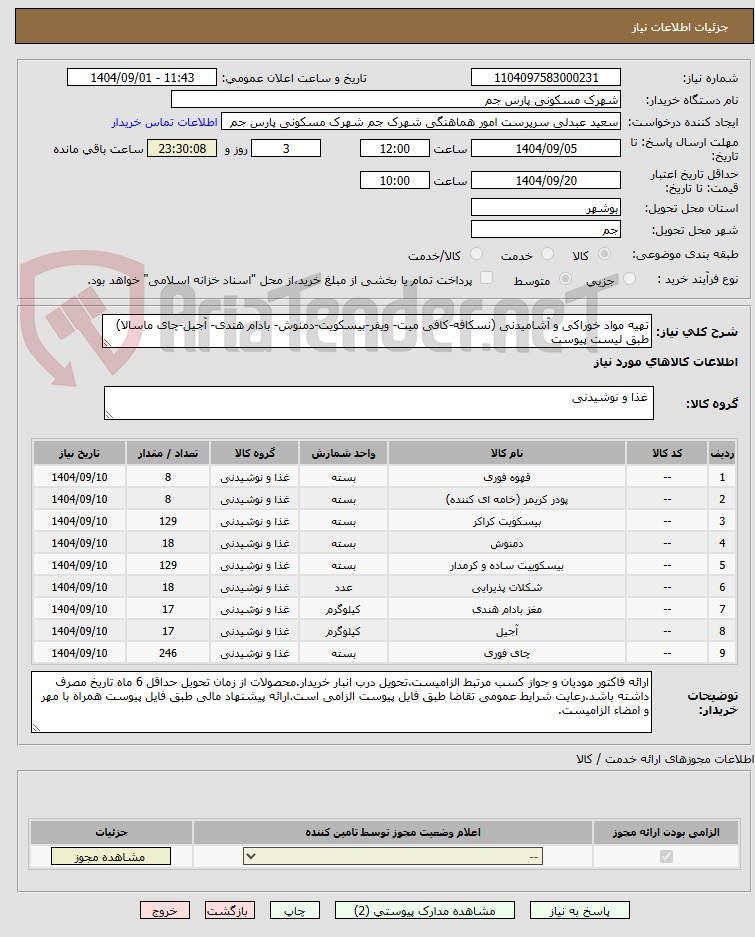Screen dimensions: 755x937
Task: Click the delivery province field بوشهر
Action: (546, 208)
